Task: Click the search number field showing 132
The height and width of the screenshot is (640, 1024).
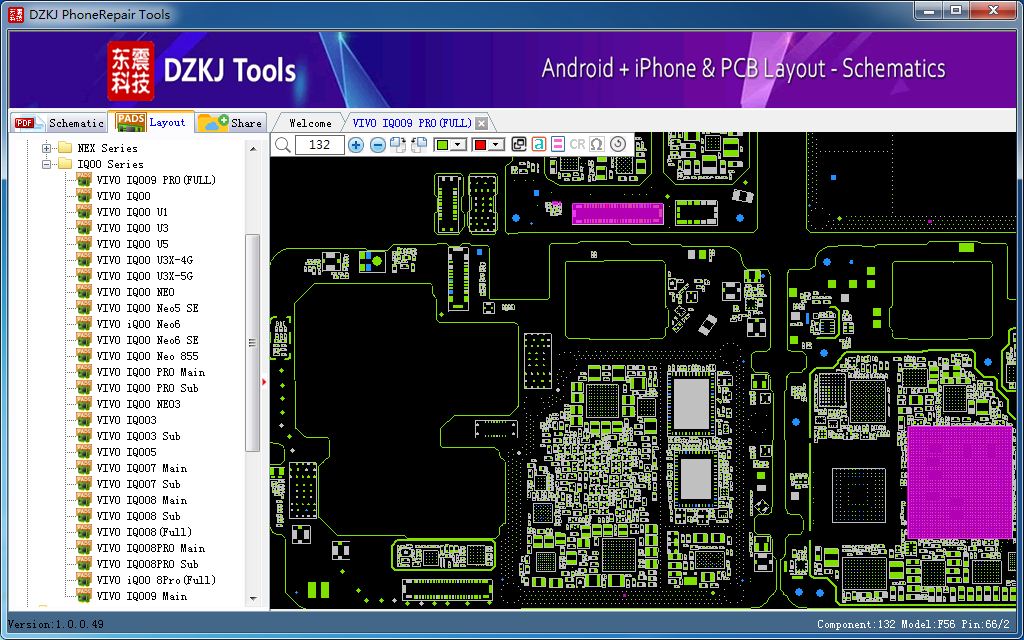Action: click(x=319, y=145)
